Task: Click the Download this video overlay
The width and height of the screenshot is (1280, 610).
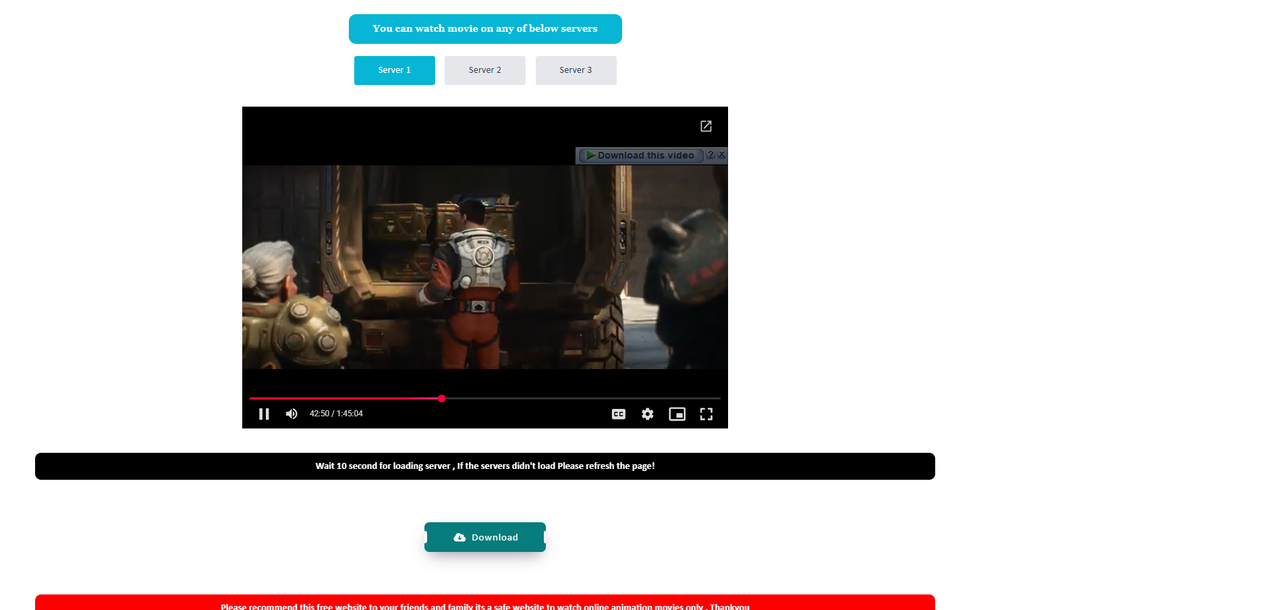Action: 640,155
